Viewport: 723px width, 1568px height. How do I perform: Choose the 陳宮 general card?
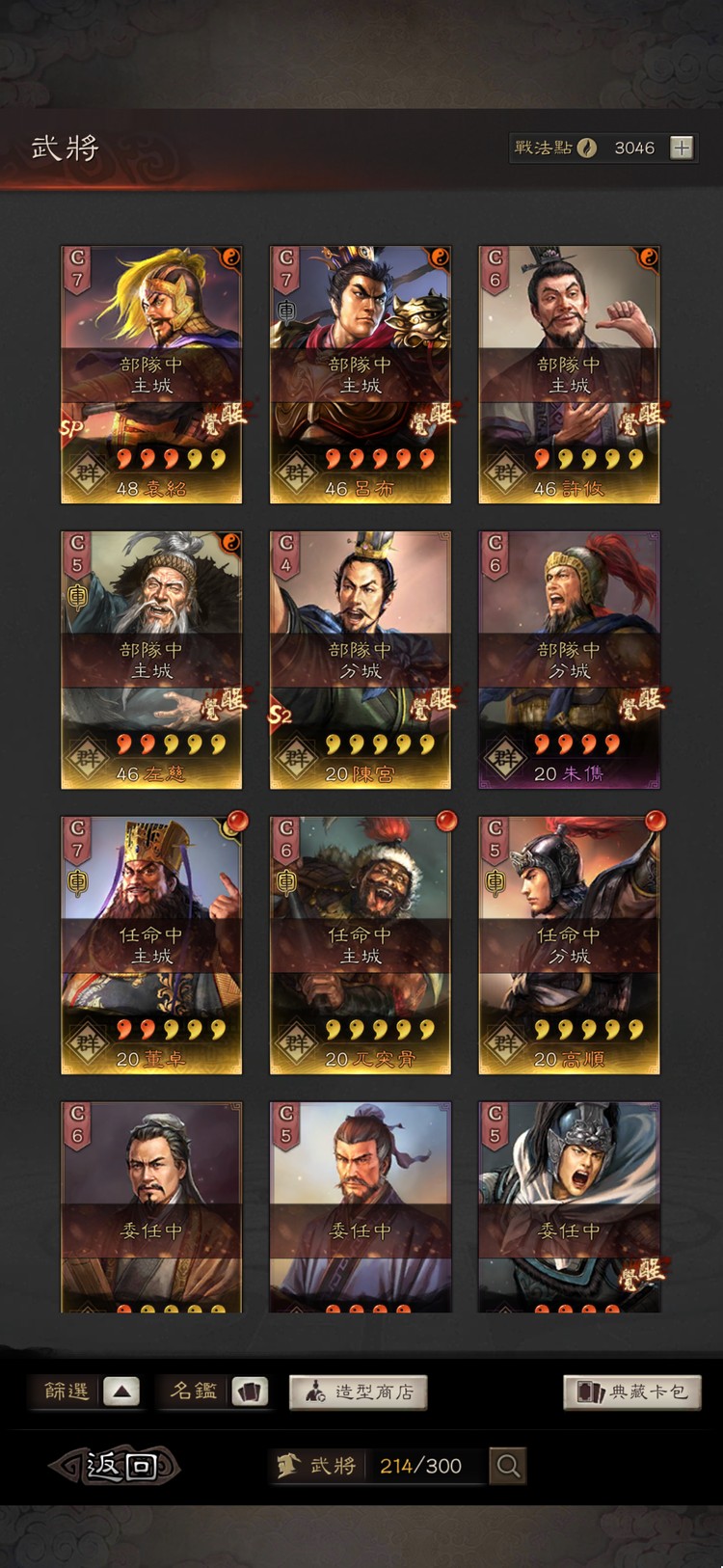(361, 660)
